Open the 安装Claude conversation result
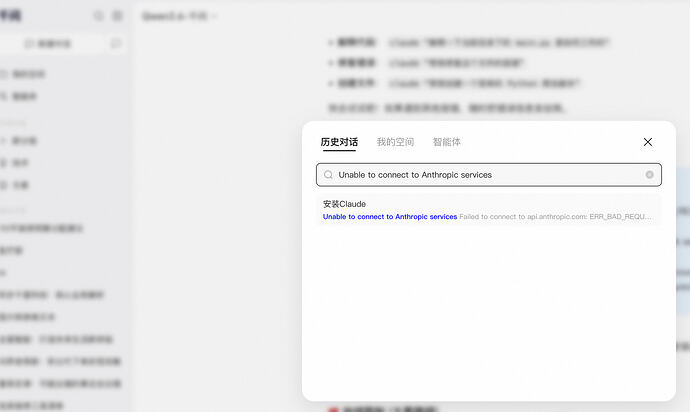 488,210
